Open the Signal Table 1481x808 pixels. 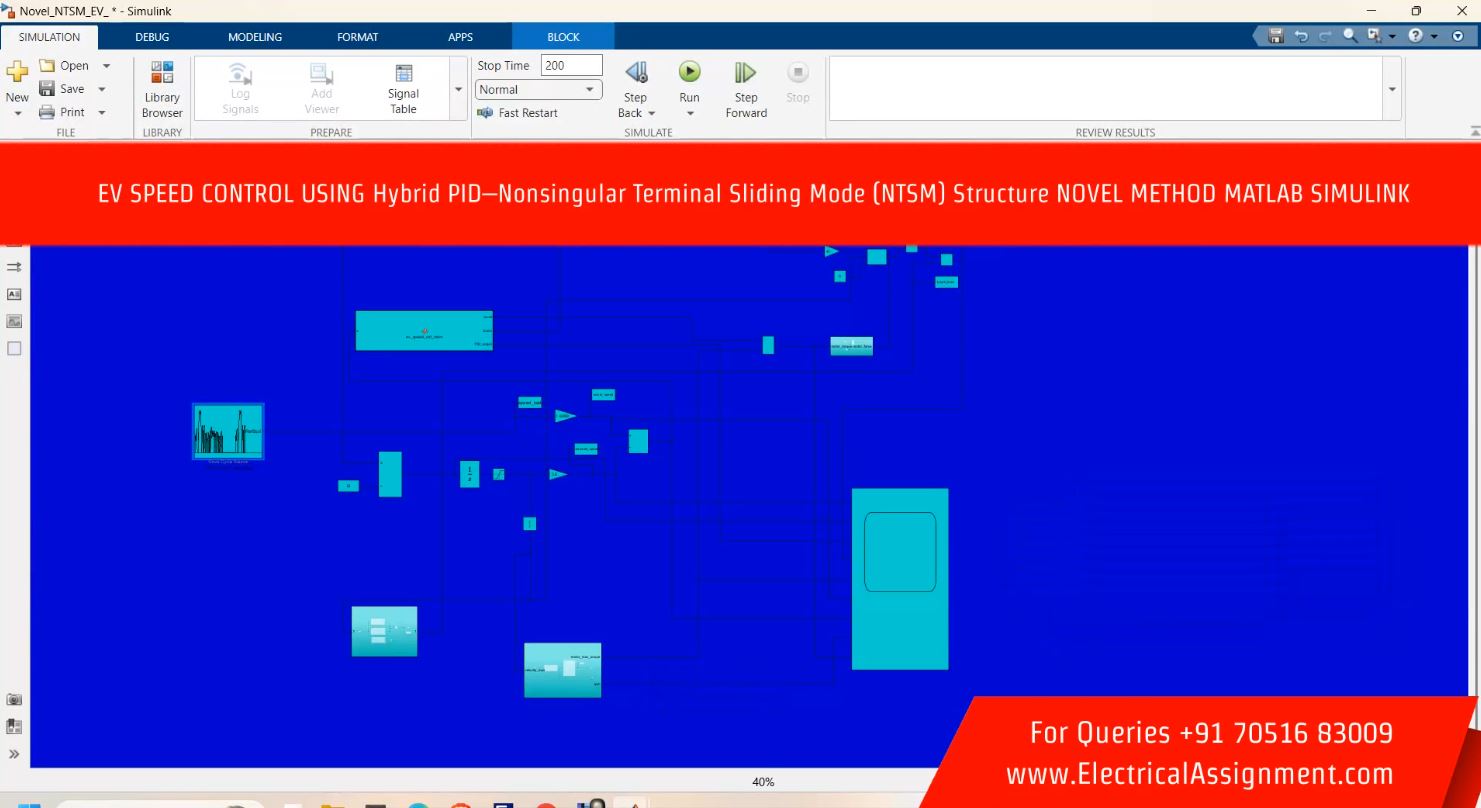pos(403,88)
